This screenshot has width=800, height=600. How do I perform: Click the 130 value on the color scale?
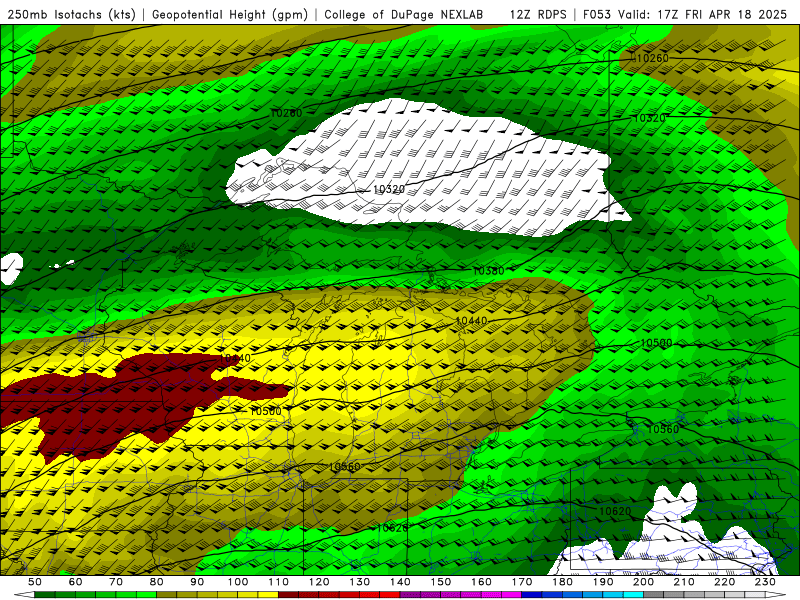[360, 582]
